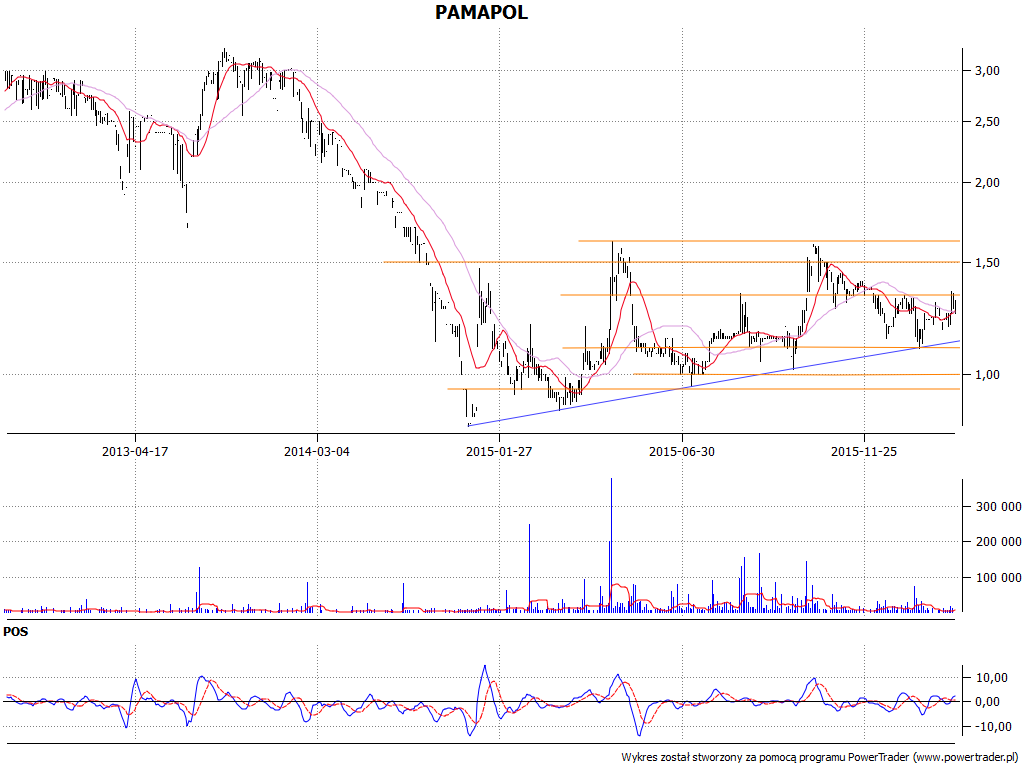Click the 2015-06-30 date label

click(x=682, y=451)
